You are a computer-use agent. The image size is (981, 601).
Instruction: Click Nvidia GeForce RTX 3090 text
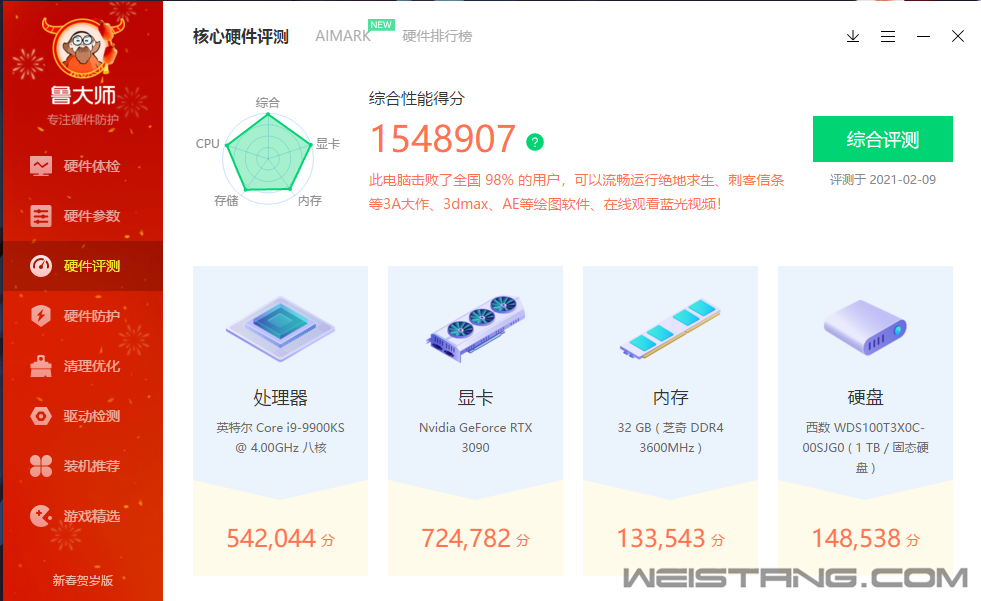click(x=475, y=438)
